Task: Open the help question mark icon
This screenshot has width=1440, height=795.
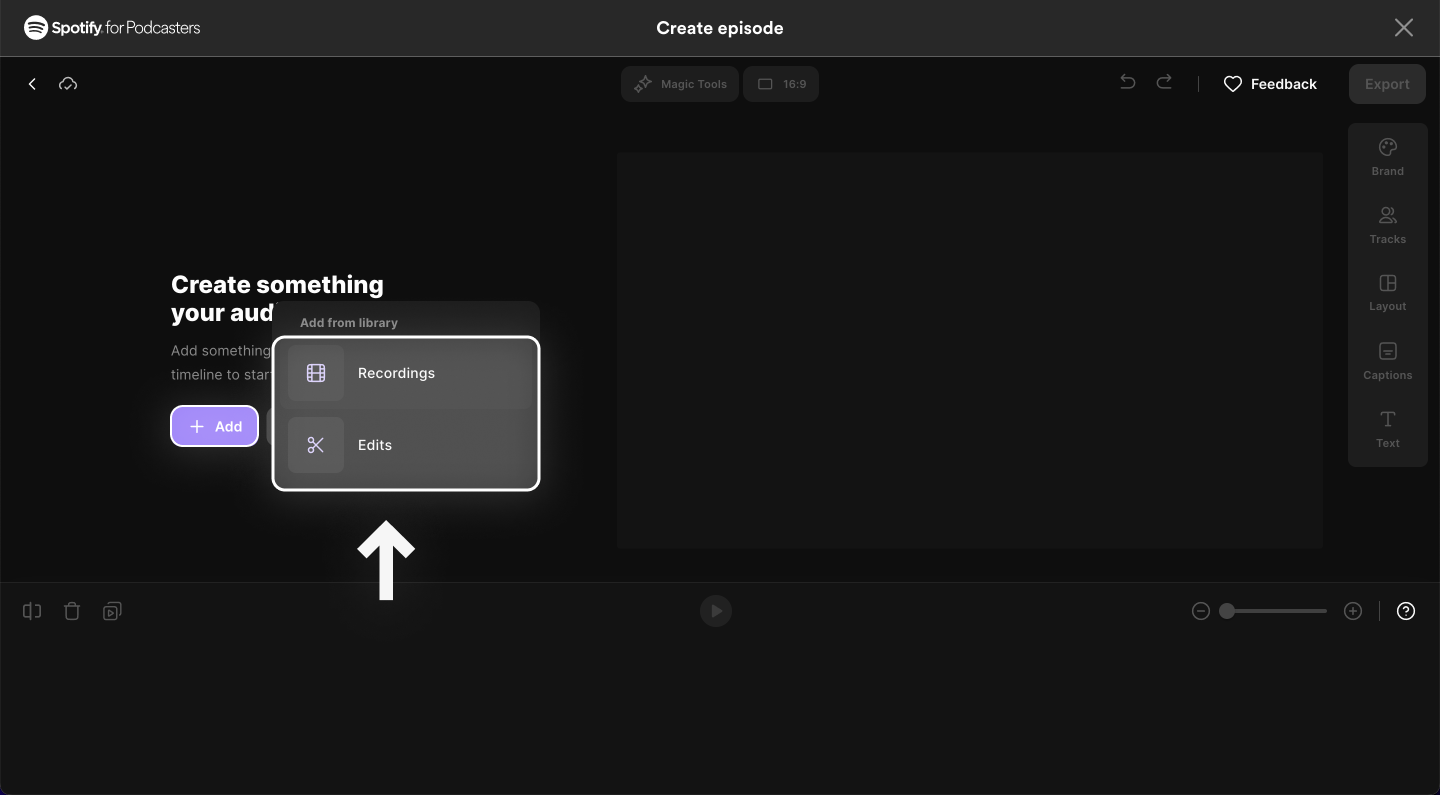Action: (x=1406, y=611)
